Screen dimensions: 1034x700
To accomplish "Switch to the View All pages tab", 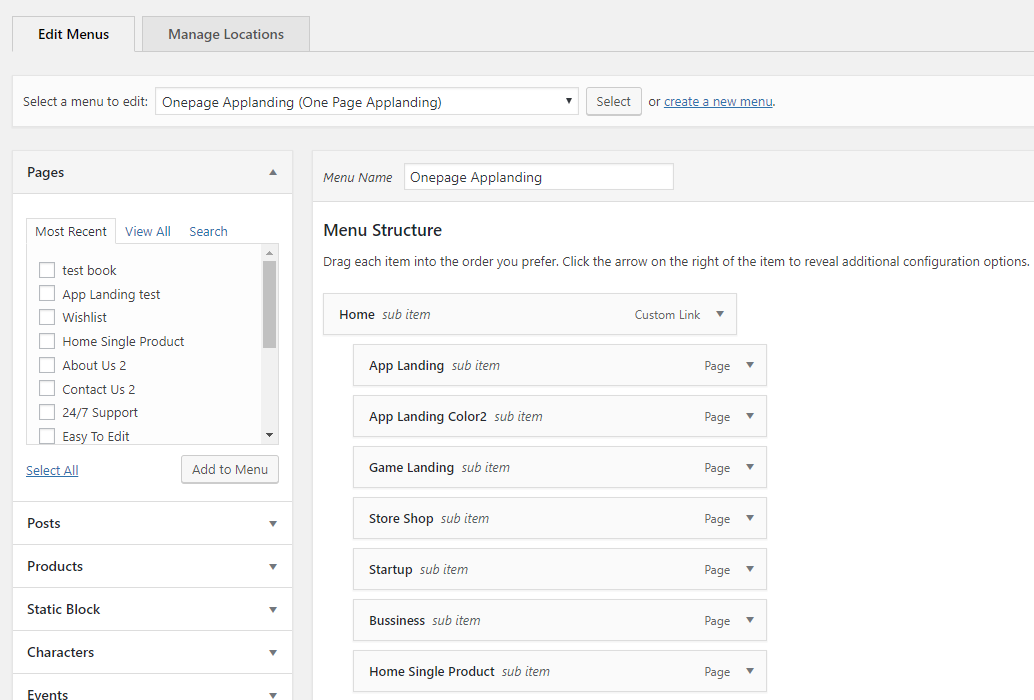I will (x=148, y=231).
